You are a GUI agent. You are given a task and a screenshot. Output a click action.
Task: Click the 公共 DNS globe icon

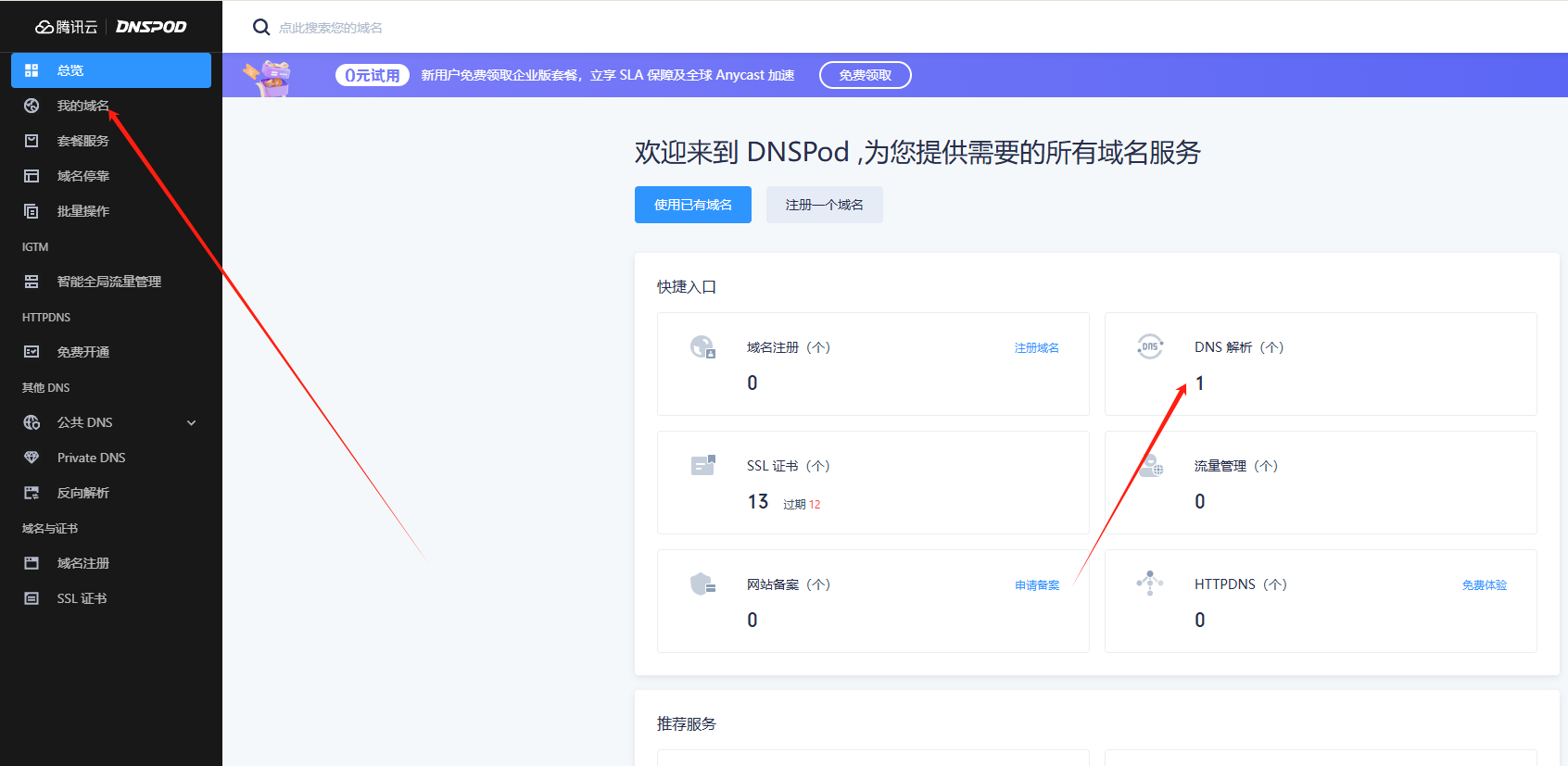(x=32, y=422)
